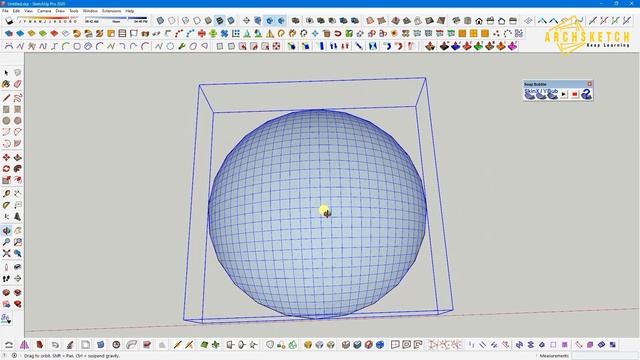Open the Edit menu

click(x=16, y=11)
